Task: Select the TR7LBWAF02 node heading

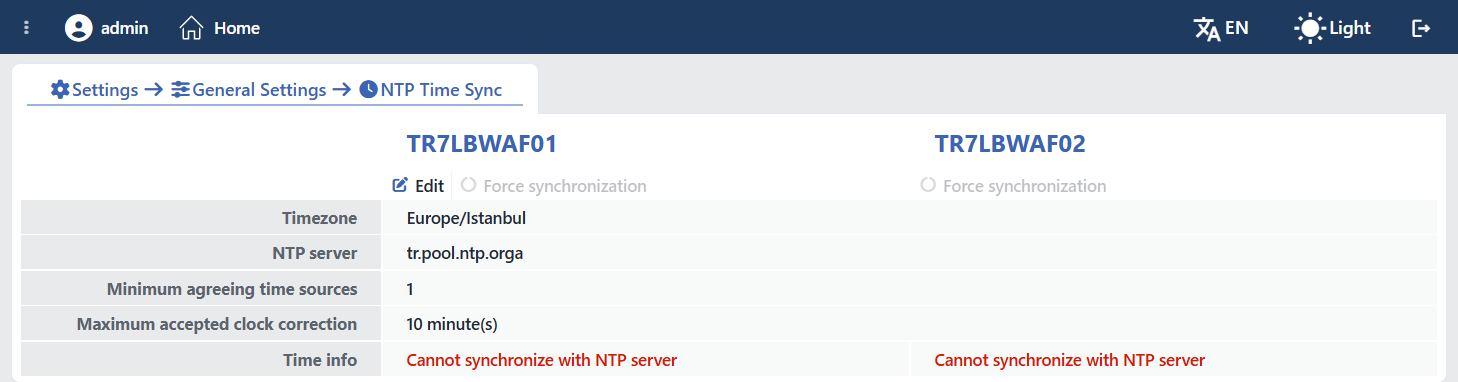Action: (1010, 144)
